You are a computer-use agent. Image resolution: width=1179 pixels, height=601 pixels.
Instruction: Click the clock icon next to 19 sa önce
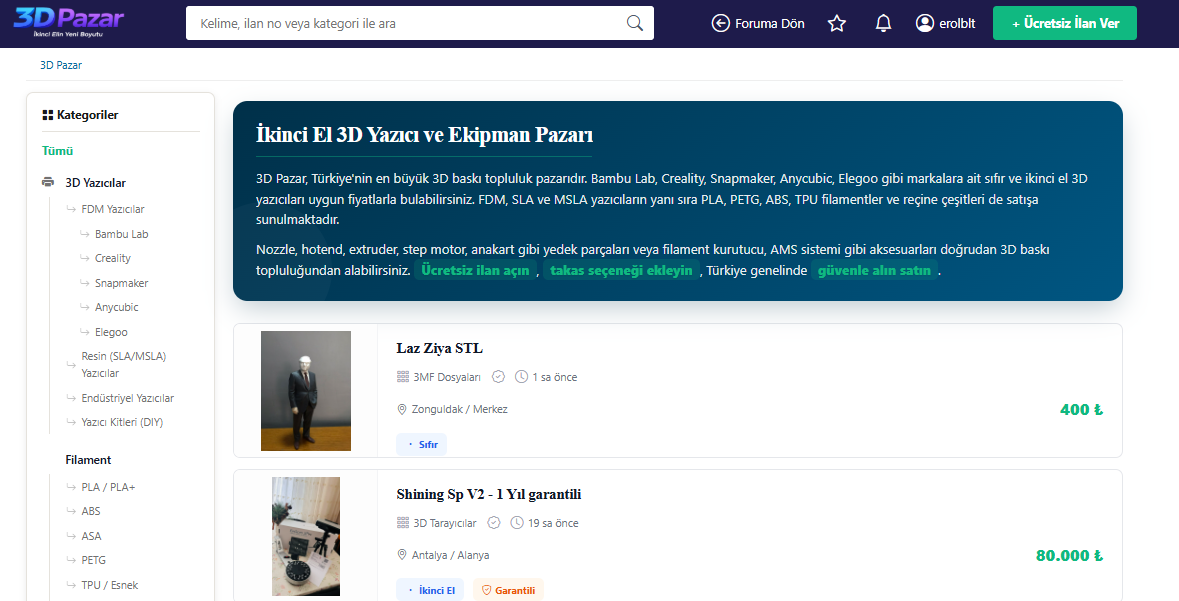click(517, 522)
